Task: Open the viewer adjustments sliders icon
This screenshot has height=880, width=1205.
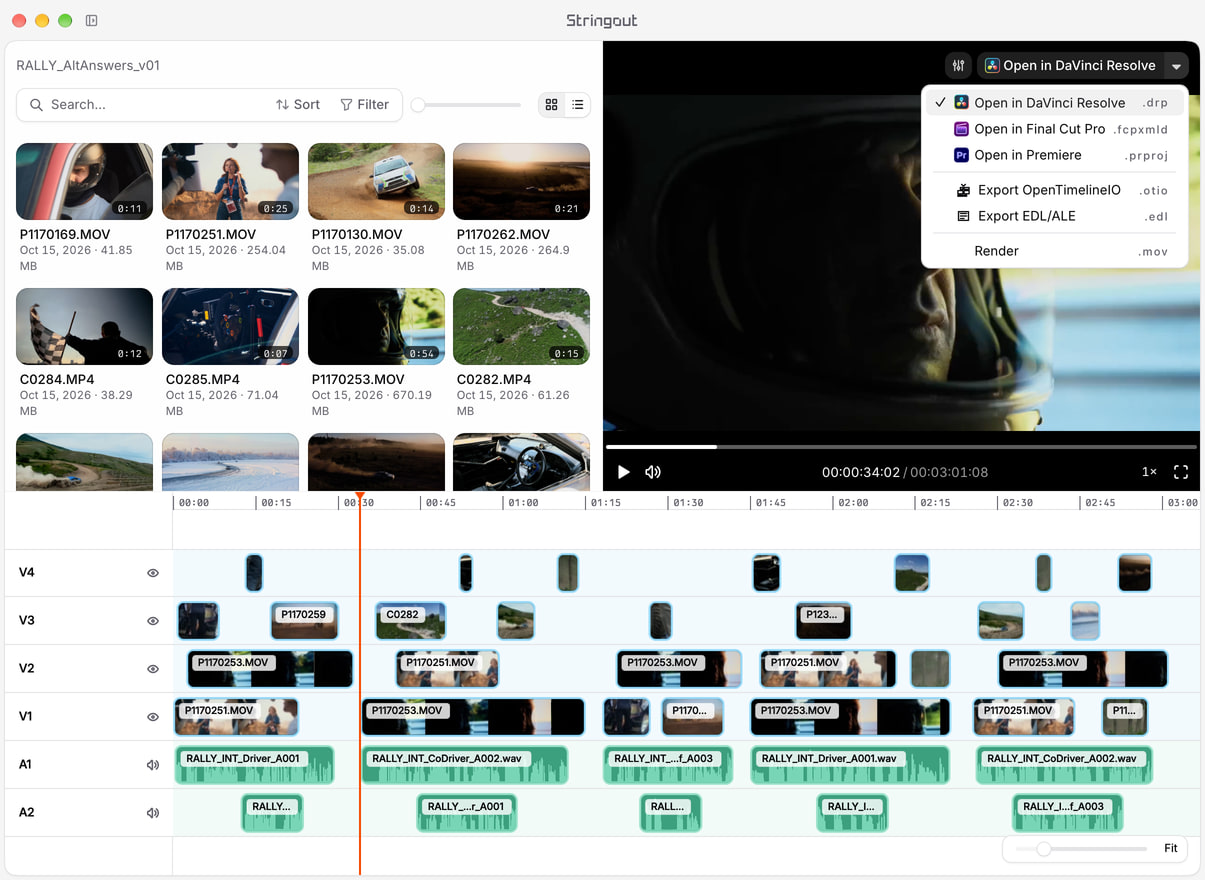Action: pos(958,66)
